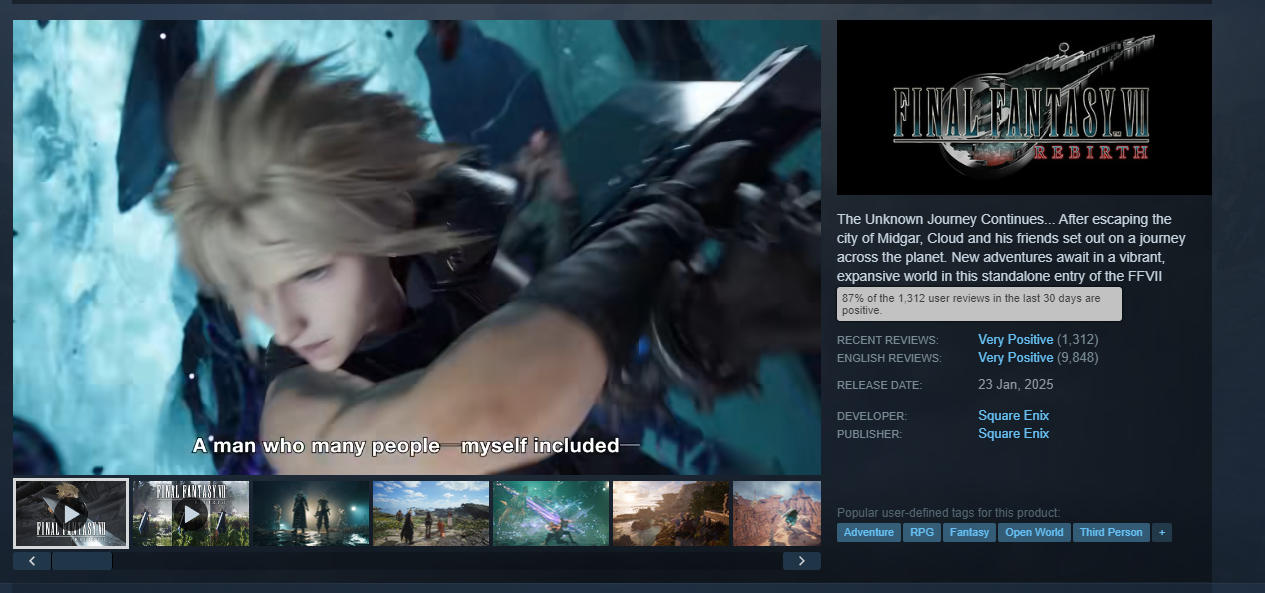Expand more tags with the plus button
The height and width of the screenshot is (593, 1265).
(1162, 533)
